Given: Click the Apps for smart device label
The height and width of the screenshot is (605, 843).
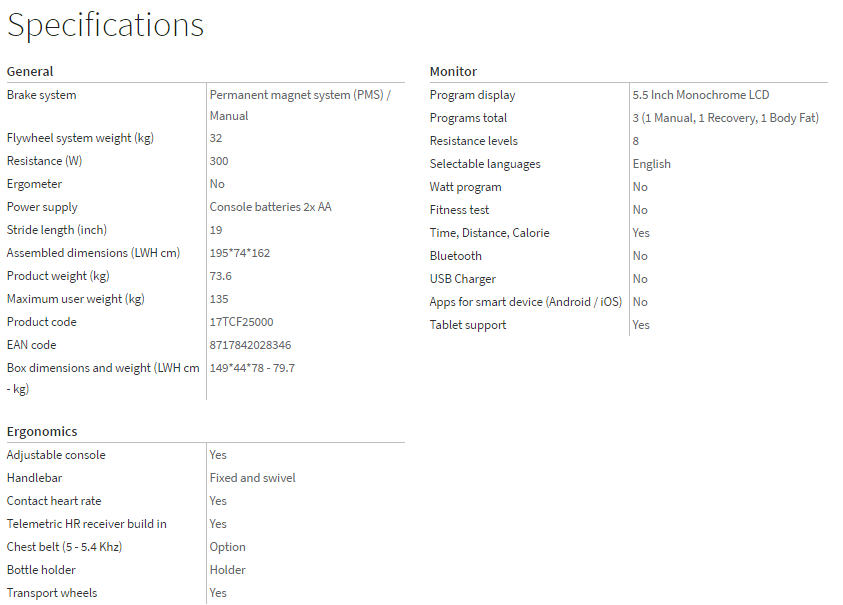Looking at the screenshot, I should (x=525, y=302).
